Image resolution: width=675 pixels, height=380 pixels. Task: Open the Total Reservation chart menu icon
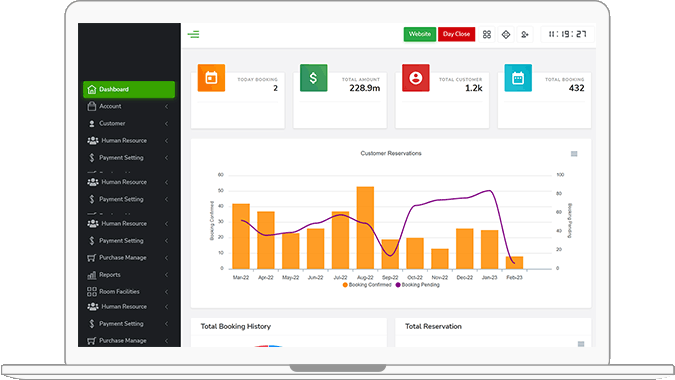coord(581,344)
